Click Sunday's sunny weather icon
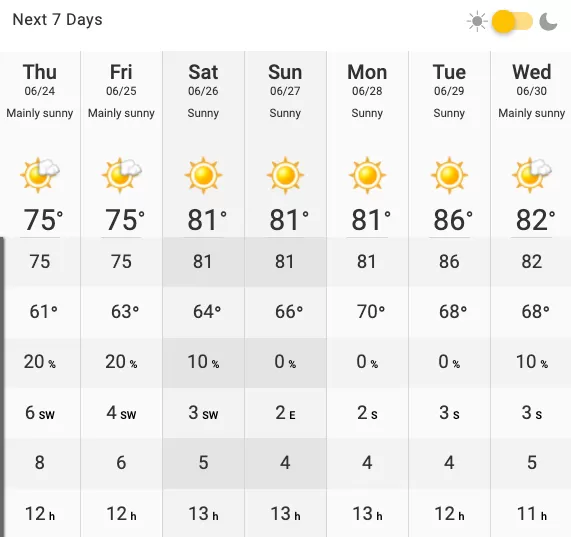 tap(285, 175)
